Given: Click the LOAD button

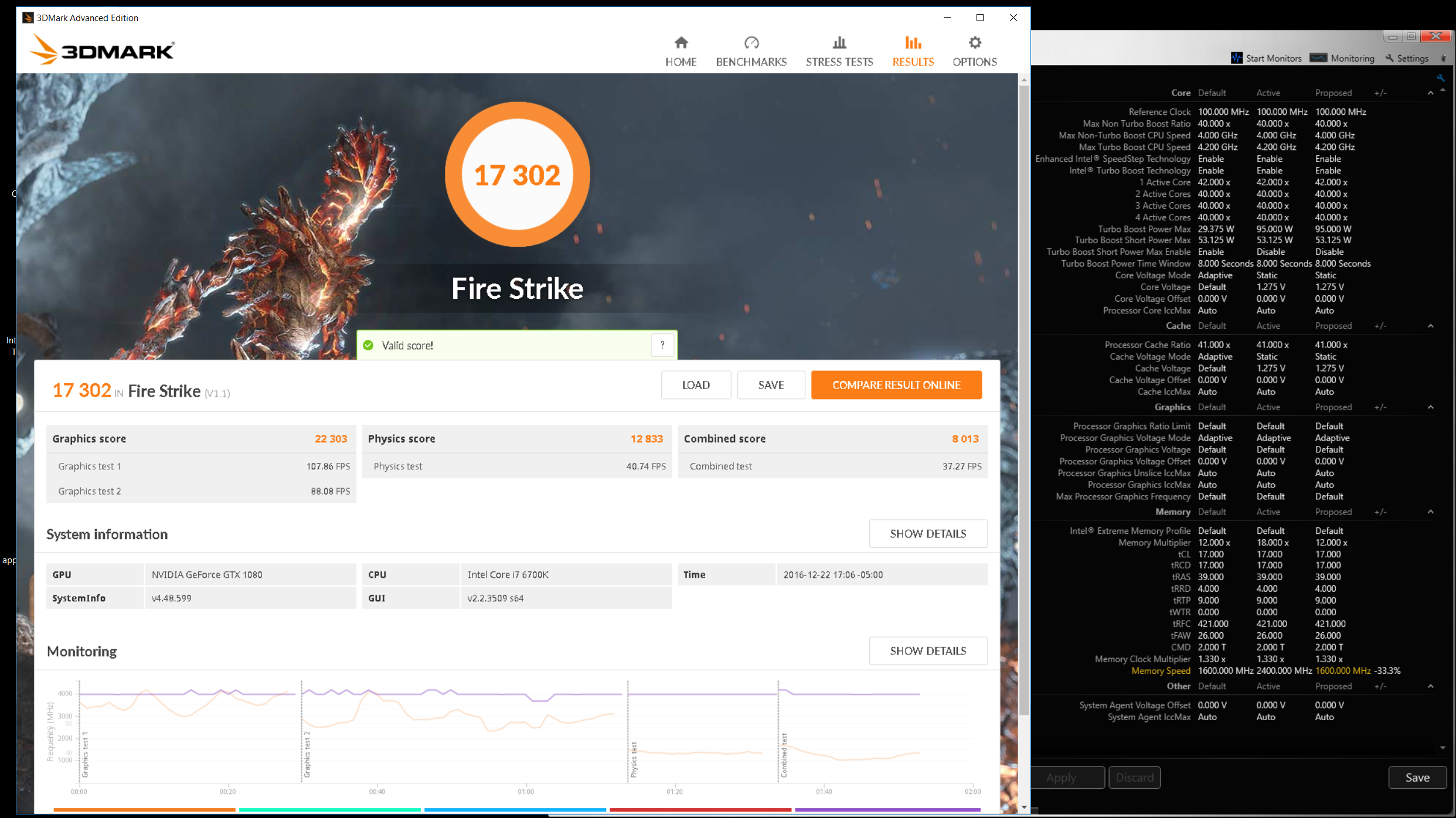Looking at the screenshot, I should click(696, 385).
